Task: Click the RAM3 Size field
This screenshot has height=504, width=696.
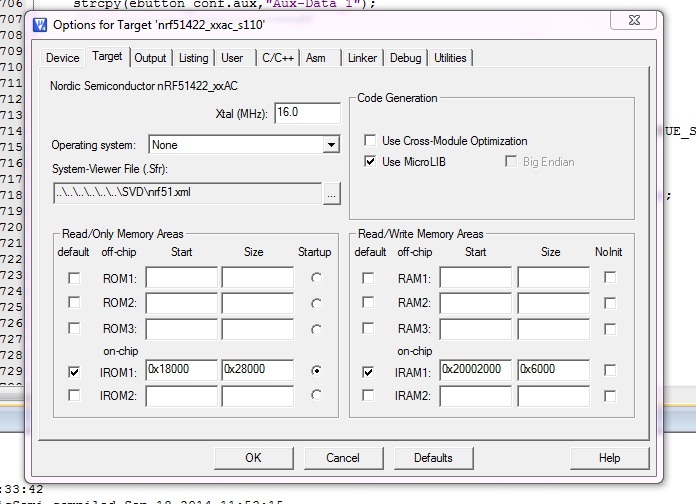Action: coord(554,329)
